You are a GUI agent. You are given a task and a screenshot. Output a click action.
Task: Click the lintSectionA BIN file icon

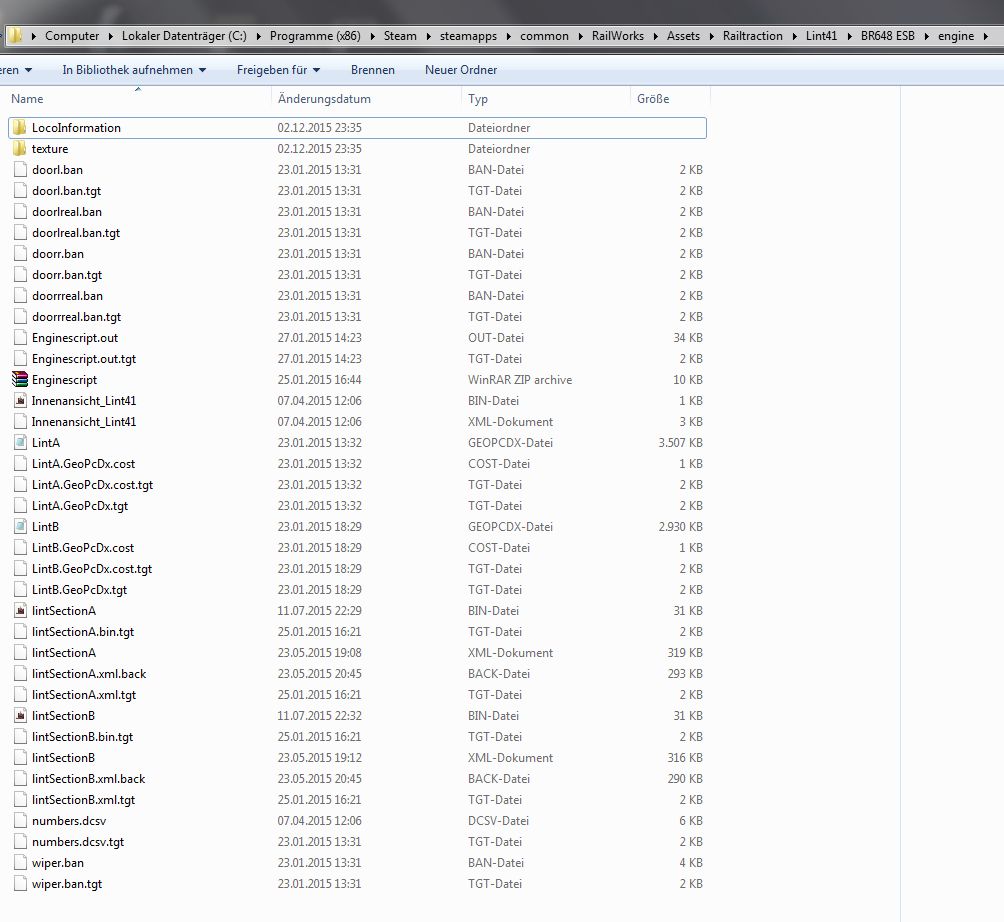[20, 611]
